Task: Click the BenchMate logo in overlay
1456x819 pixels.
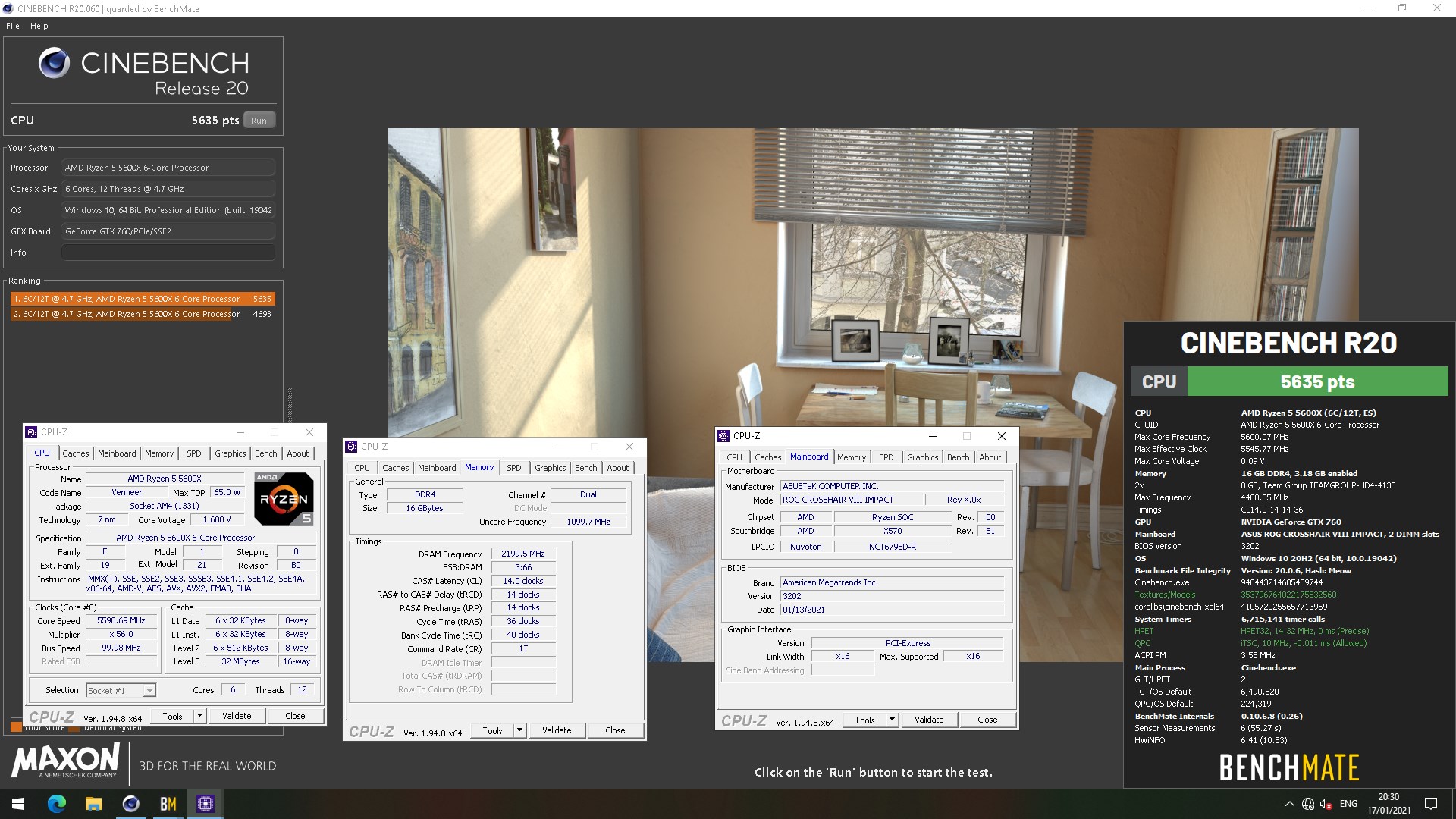Action: point(1288,768)
